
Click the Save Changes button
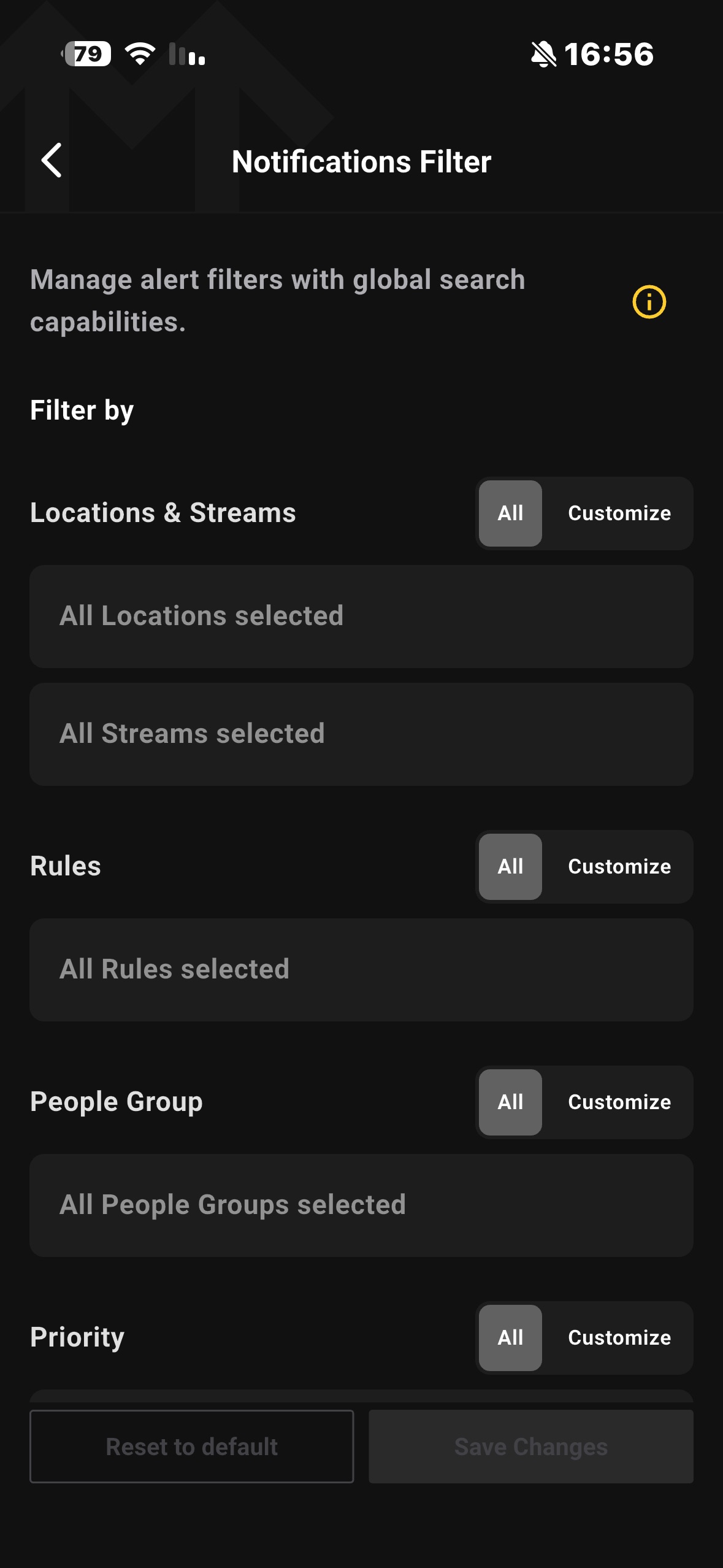[x=531, y=1447]
